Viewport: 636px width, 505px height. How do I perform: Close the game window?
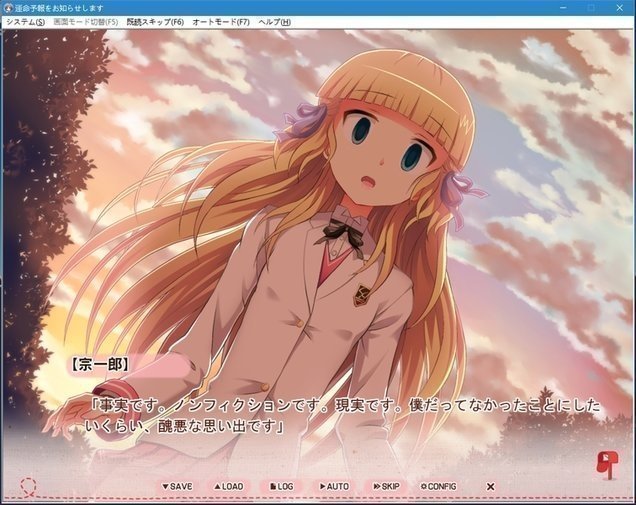point(620,8)
